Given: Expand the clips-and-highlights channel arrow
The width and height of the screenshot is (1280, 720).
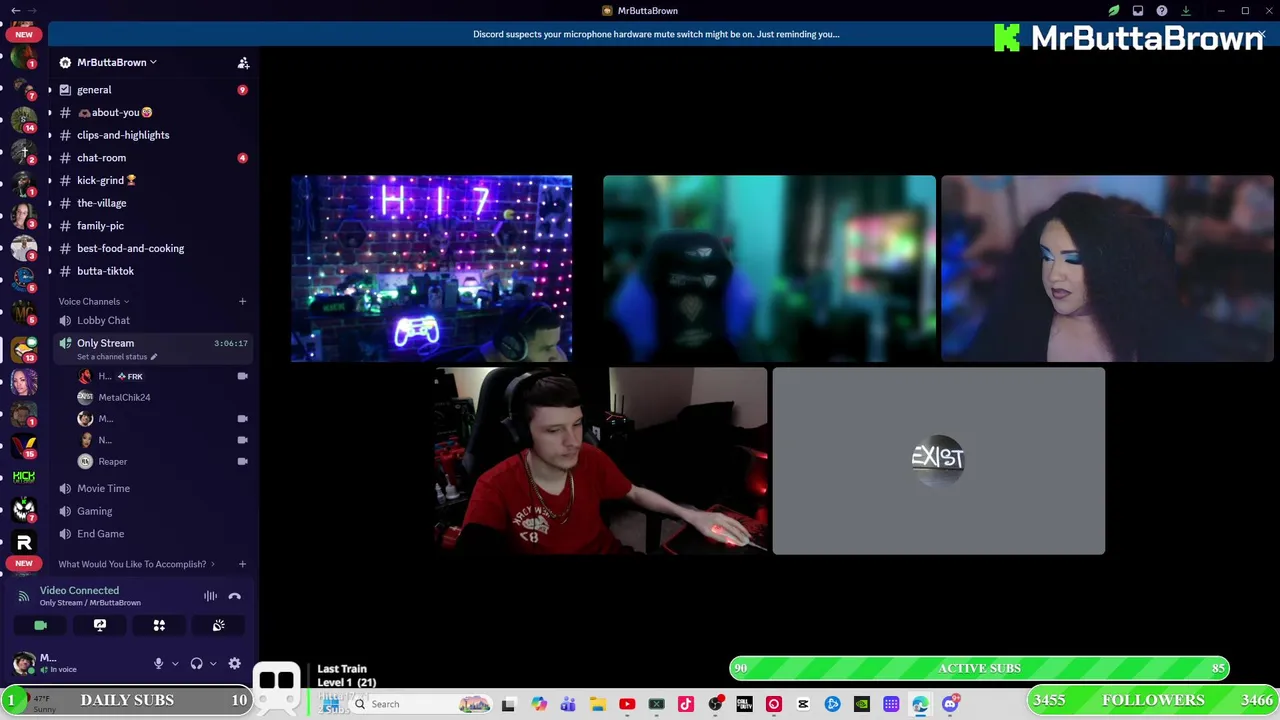Looking at the screenshot, I should point(50,135).
